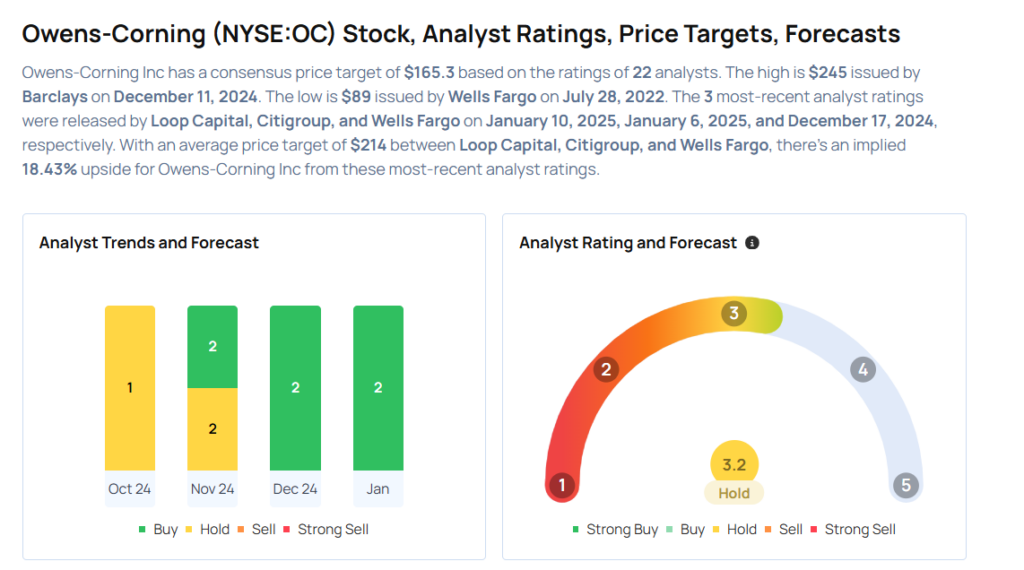Click gauge marker number 5
Screen dimensions: 1024x570
(906, 486)
